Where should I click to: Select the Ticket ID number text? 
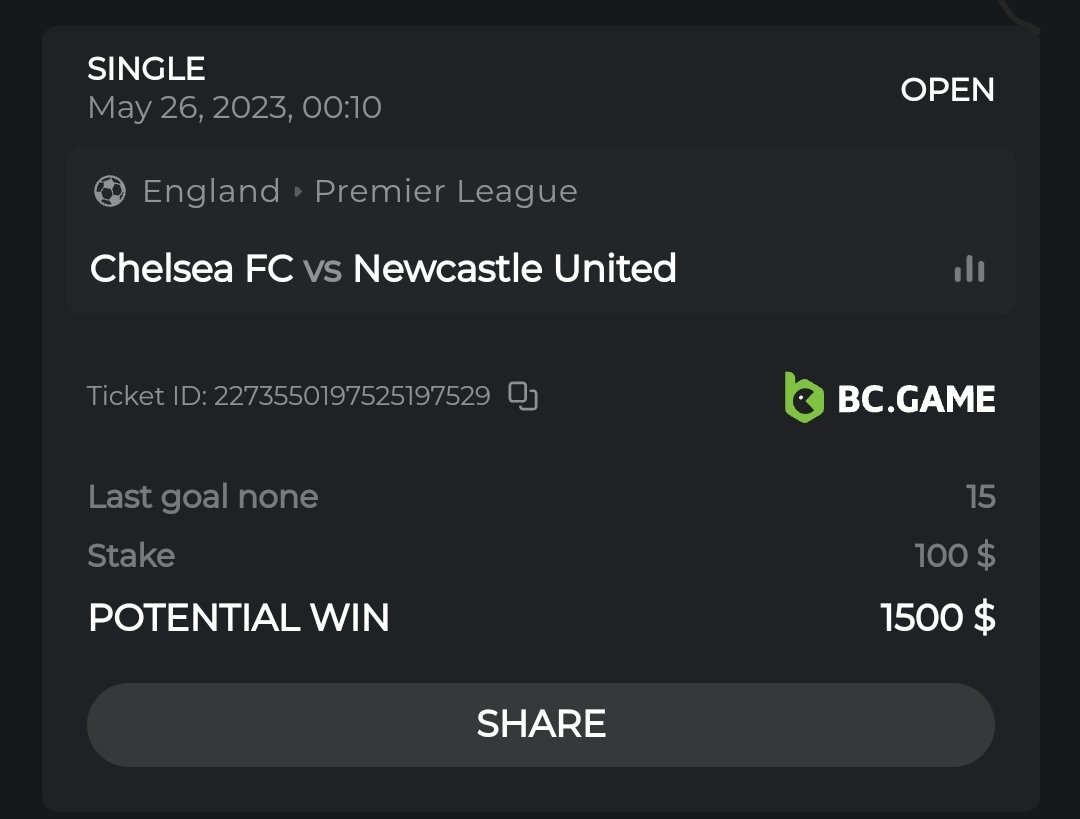[352, 396]
